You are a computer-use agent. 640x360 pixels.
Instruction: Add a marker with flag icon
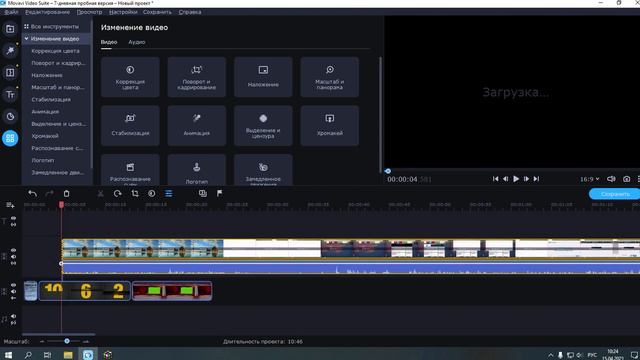(x=220, y=193)
